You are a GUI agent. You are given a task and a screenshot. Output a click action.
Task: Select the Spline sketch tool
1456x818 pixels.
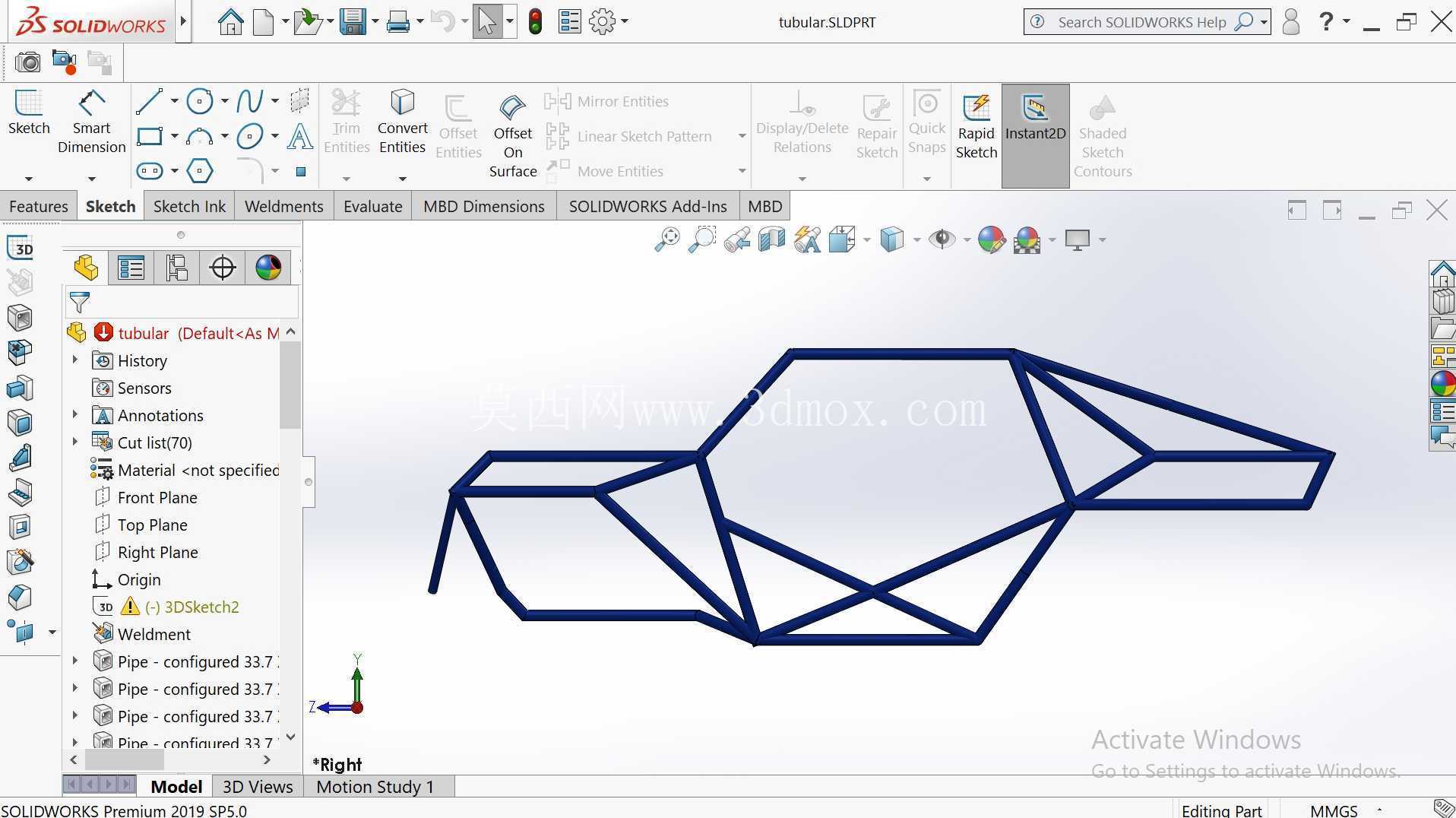click(x=250, y=101)
